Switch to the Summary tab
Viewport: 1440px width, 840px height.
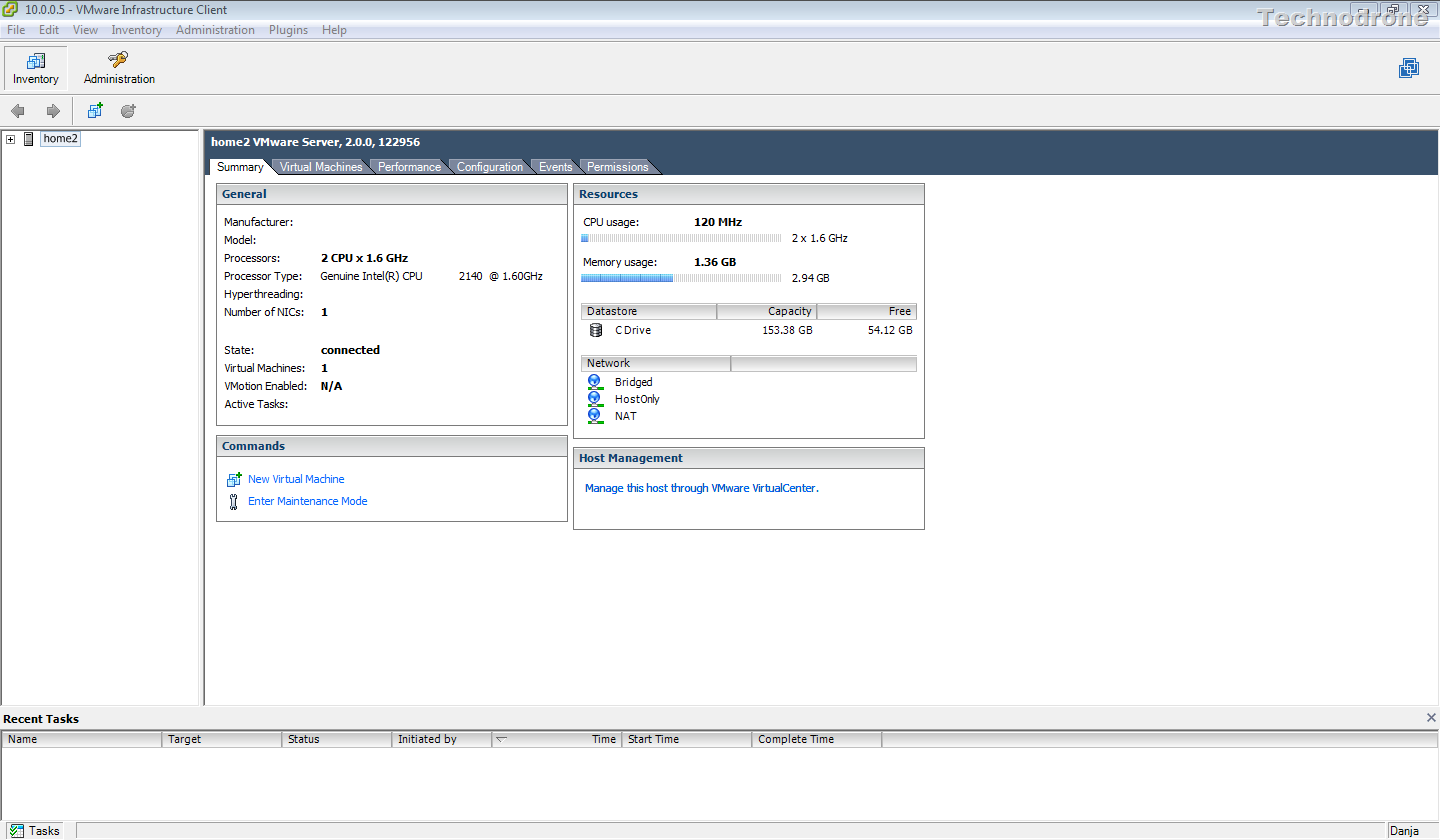click(240, 167)
